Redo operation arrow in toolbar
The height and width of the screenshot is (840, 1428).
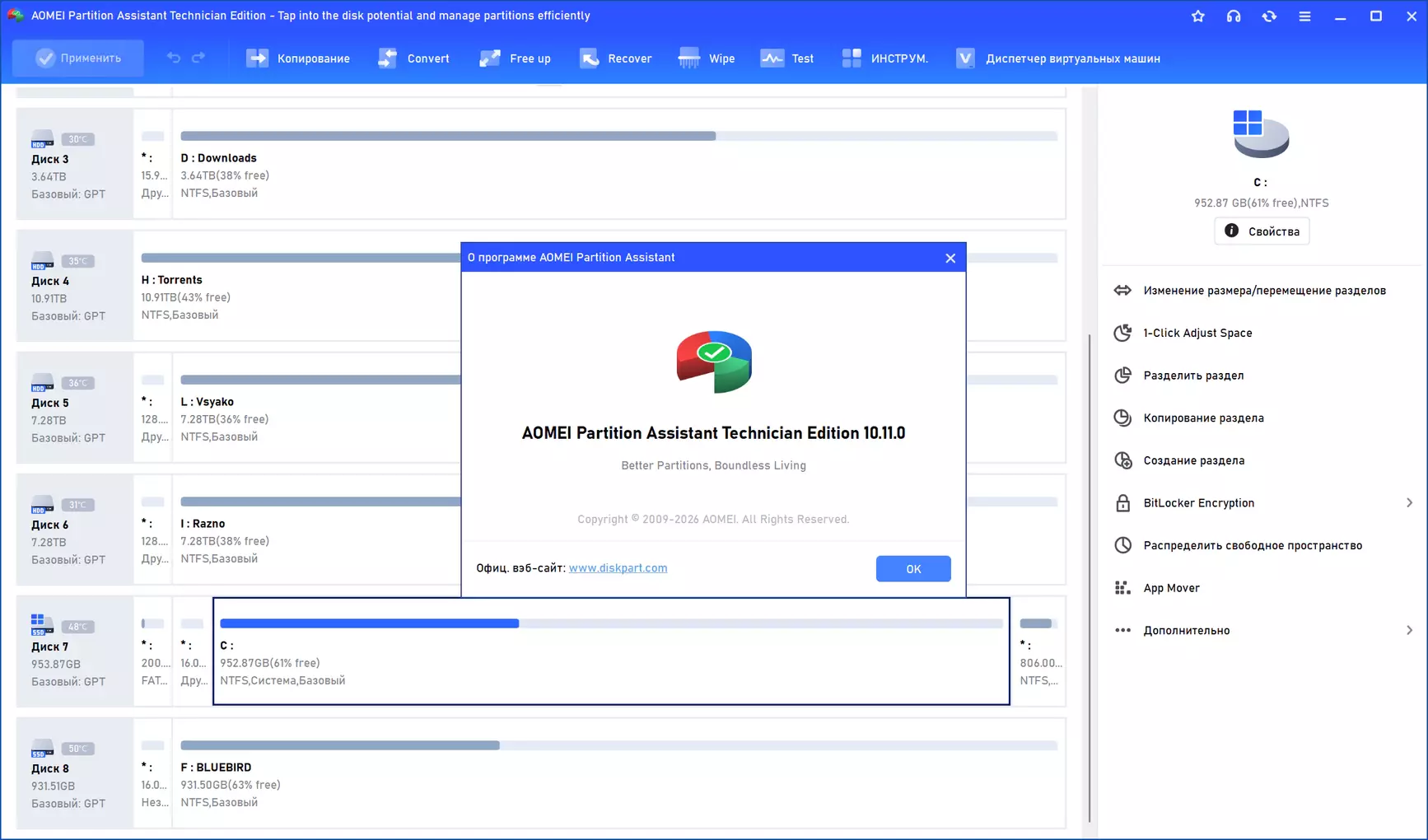198,58
